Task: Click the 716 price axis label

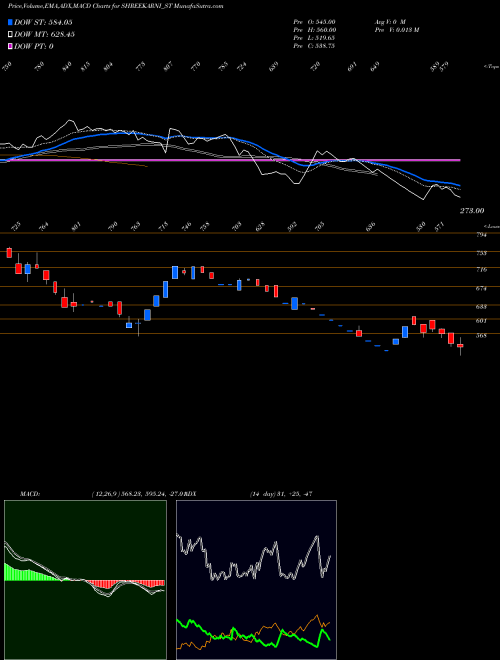Action: pos(481,269)
